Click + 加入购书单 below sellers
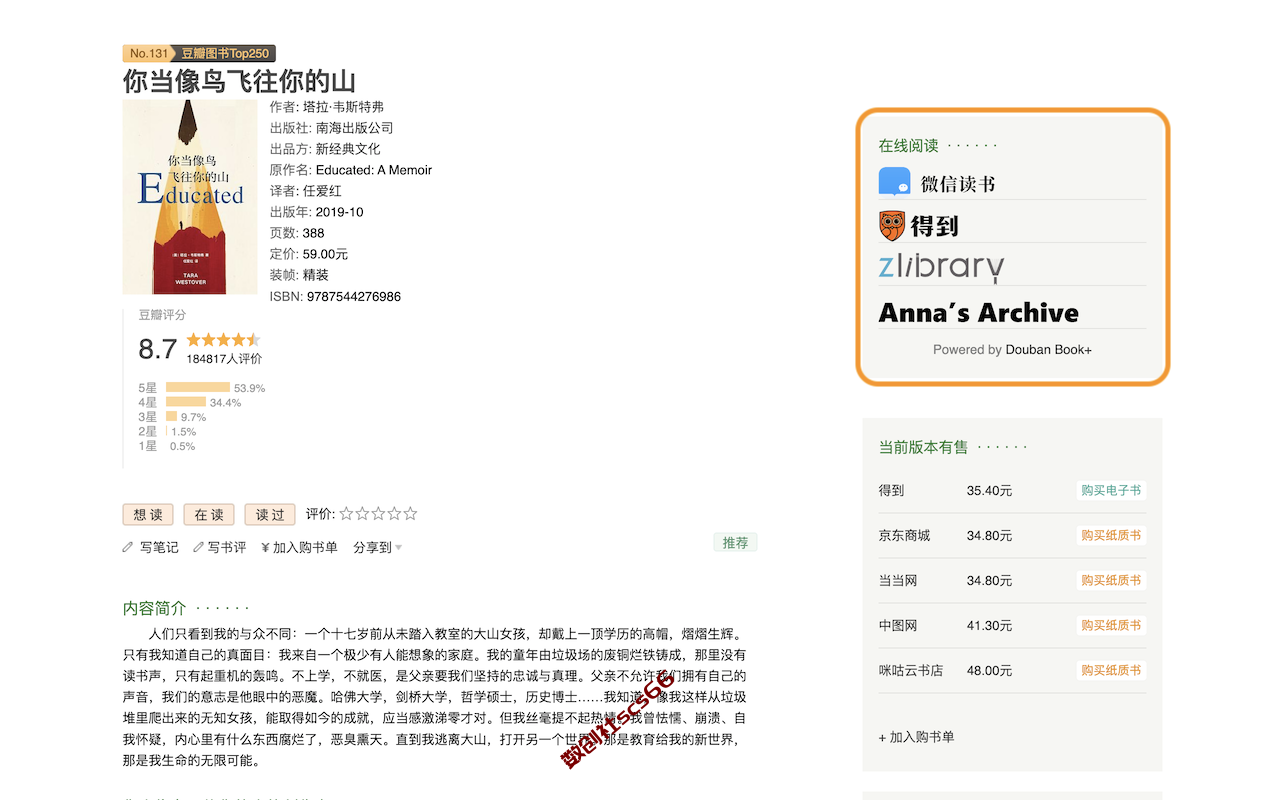 click(x=916, y=737)
